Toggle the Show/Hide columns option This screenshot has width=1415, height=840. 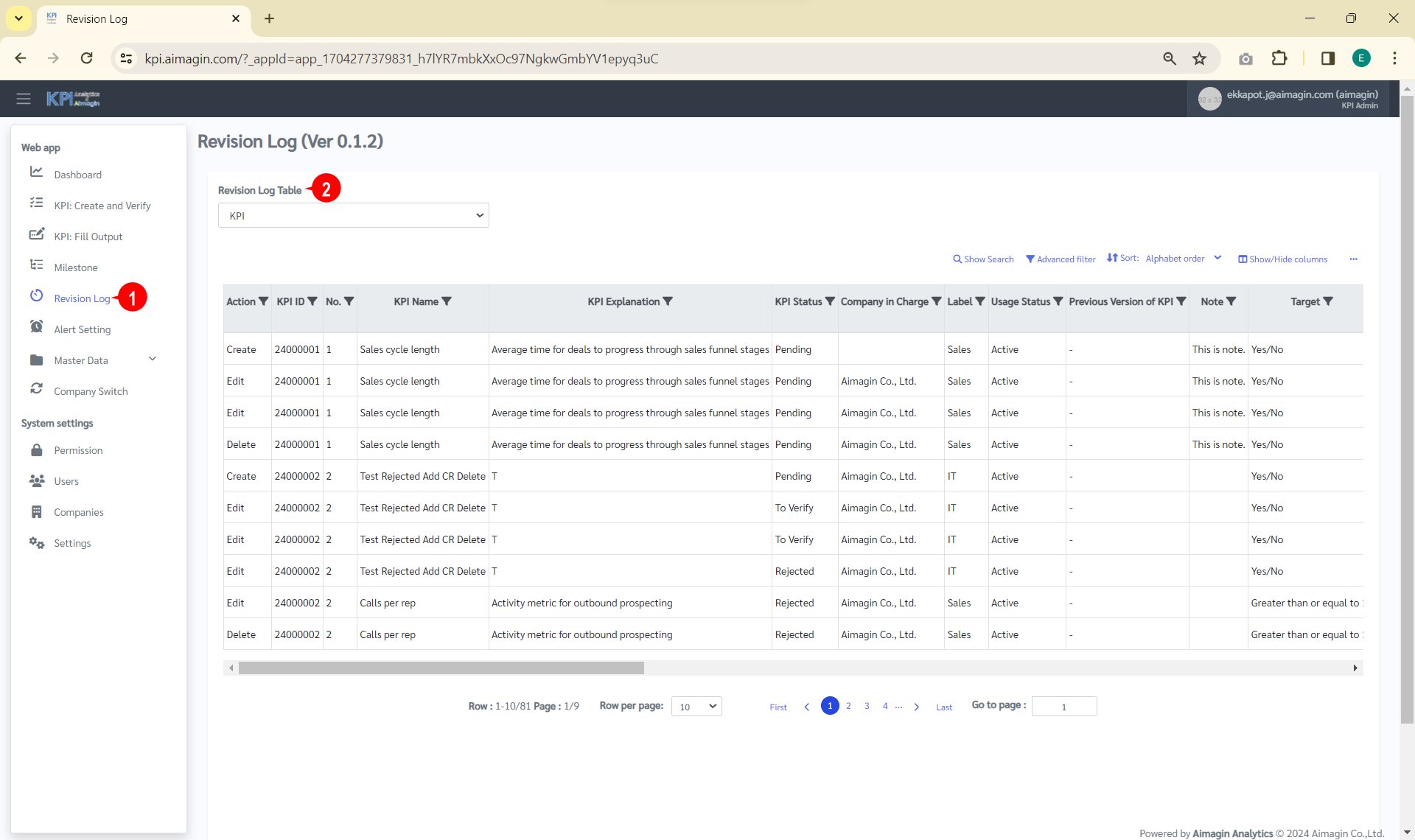click(x=1282, y=259)
